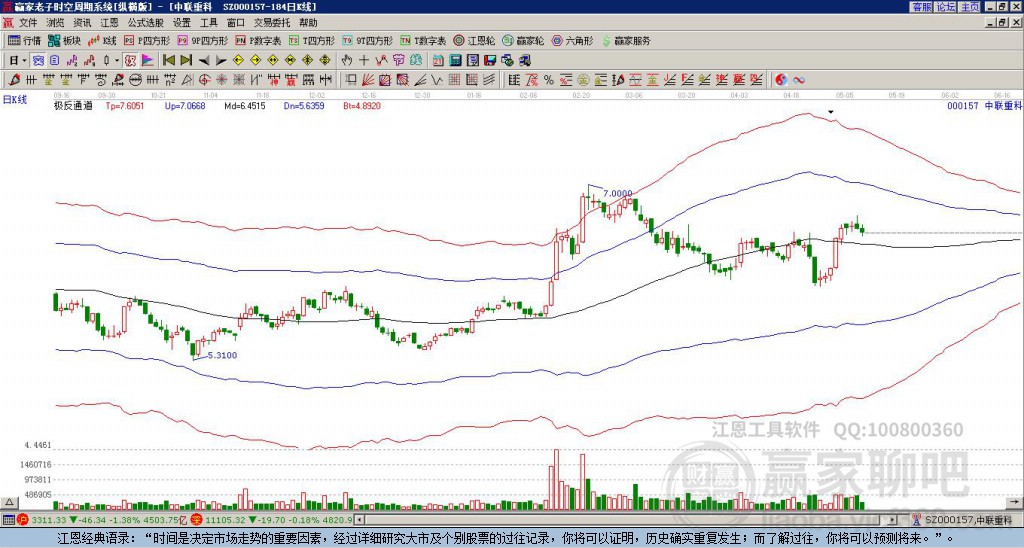The height and width of the screenshot is (548, 1024).
Task: Jump to the first bar icon
Action: click(x=168, y=61)
